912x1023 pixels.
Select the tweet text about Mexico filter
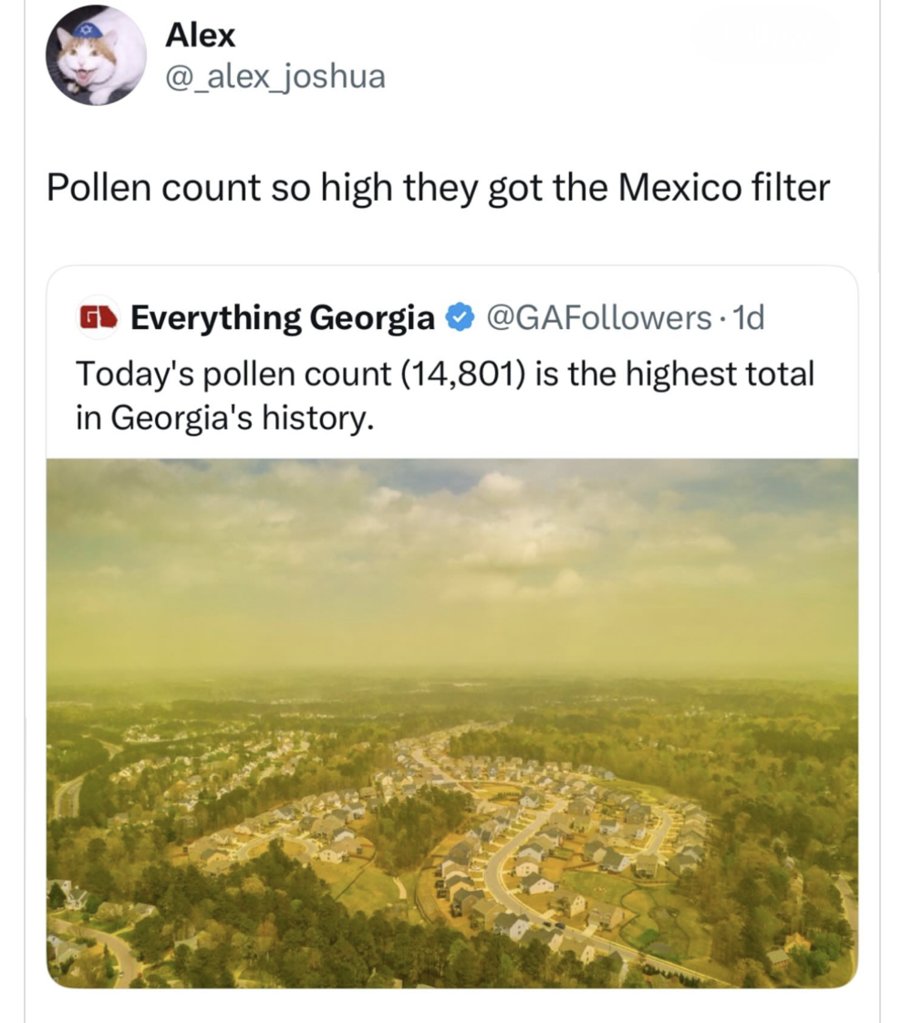[438, 189]
